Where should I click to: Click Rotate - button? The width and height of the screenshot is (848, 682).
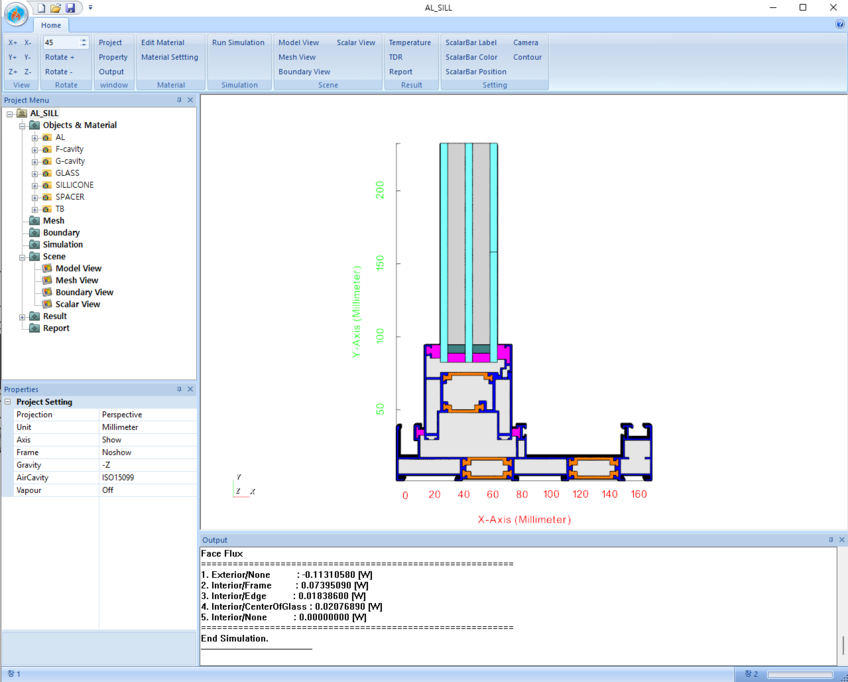tap(58, 71)
